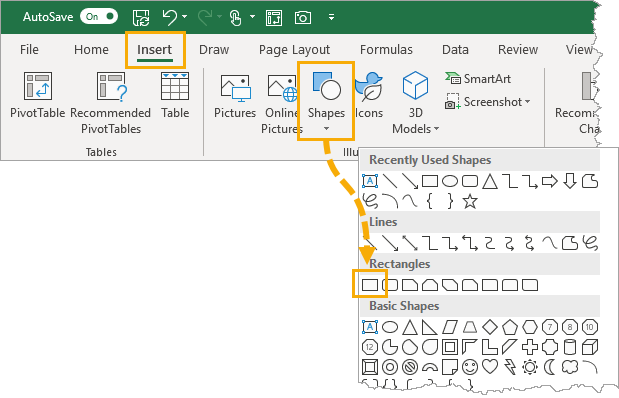Open the Page Layout tab
This screenshot has width=619, height=398.
tap(294, 50)
